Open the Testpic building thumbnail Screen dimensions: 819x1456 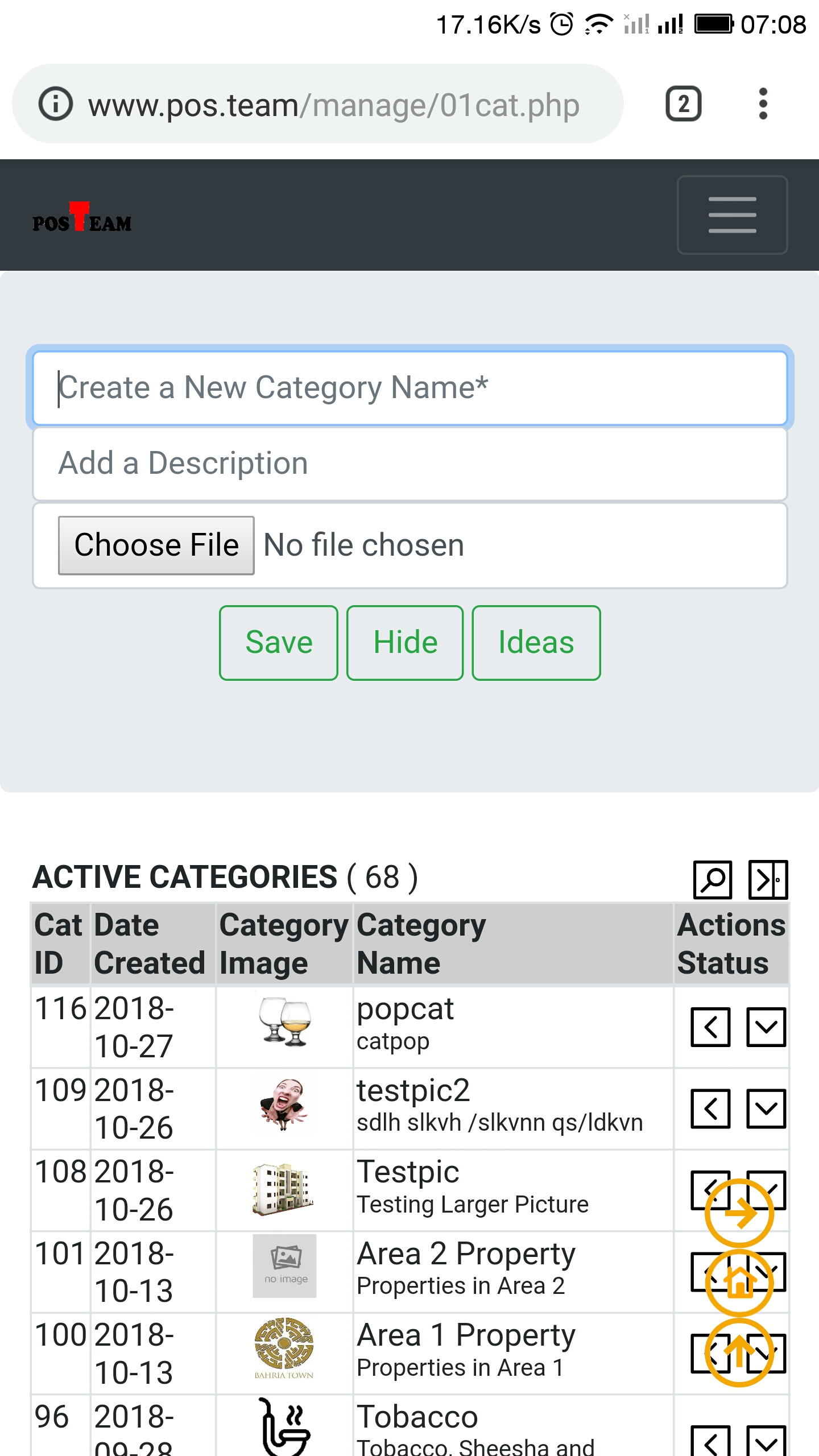click(283, 1189)
